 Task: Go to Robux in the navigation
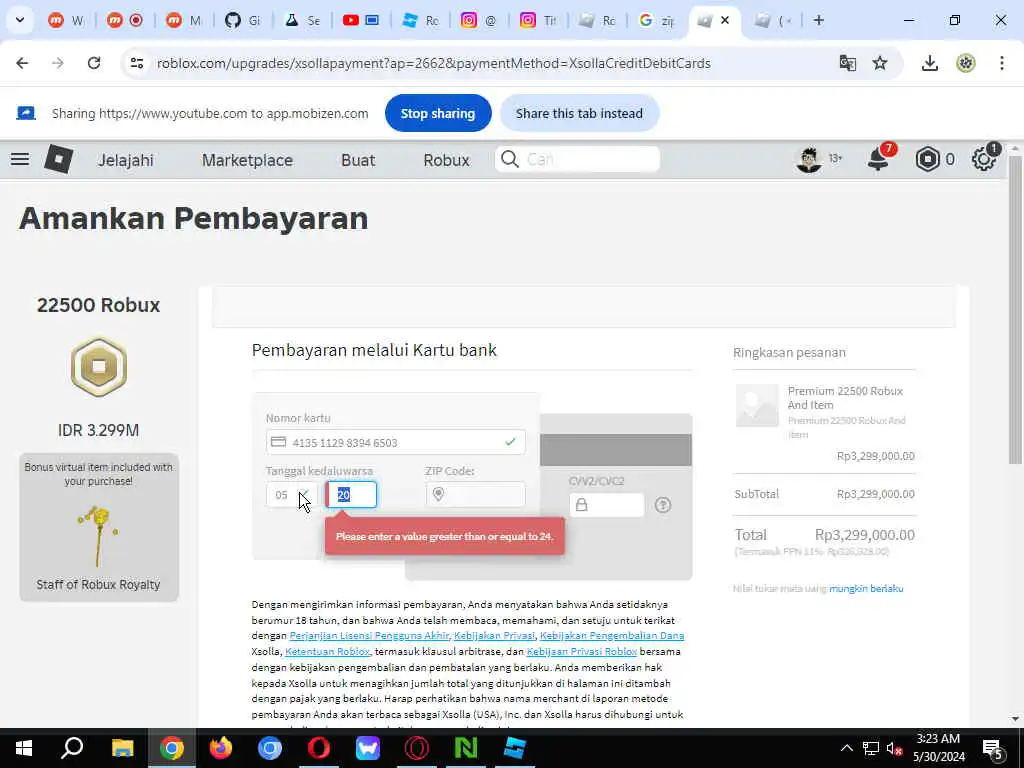tap(446, 160)
